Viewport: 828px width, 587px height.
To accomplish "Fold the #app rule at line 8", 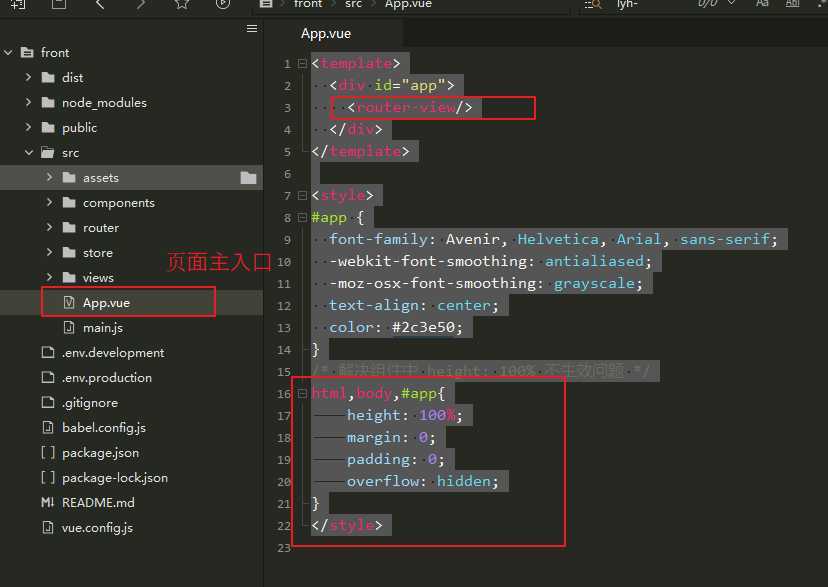I will pyautogui.click(x=302, y=217).
